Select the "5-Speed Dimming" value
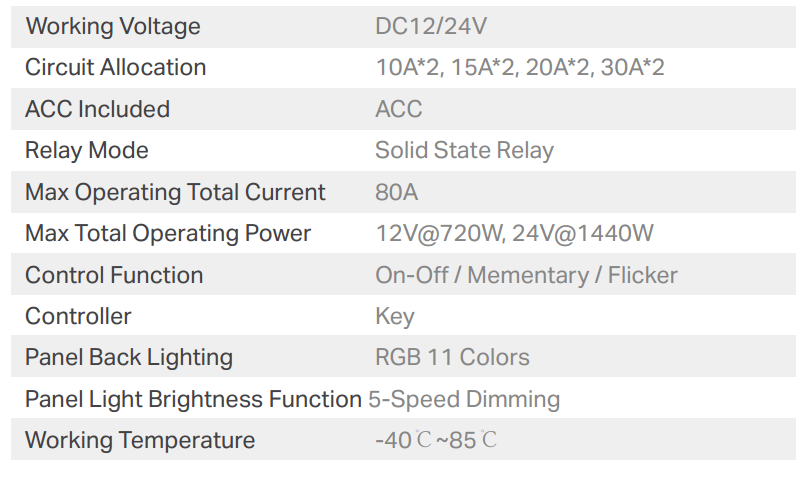The width and height of the screenshot is (810, 481). click(465, 400)
